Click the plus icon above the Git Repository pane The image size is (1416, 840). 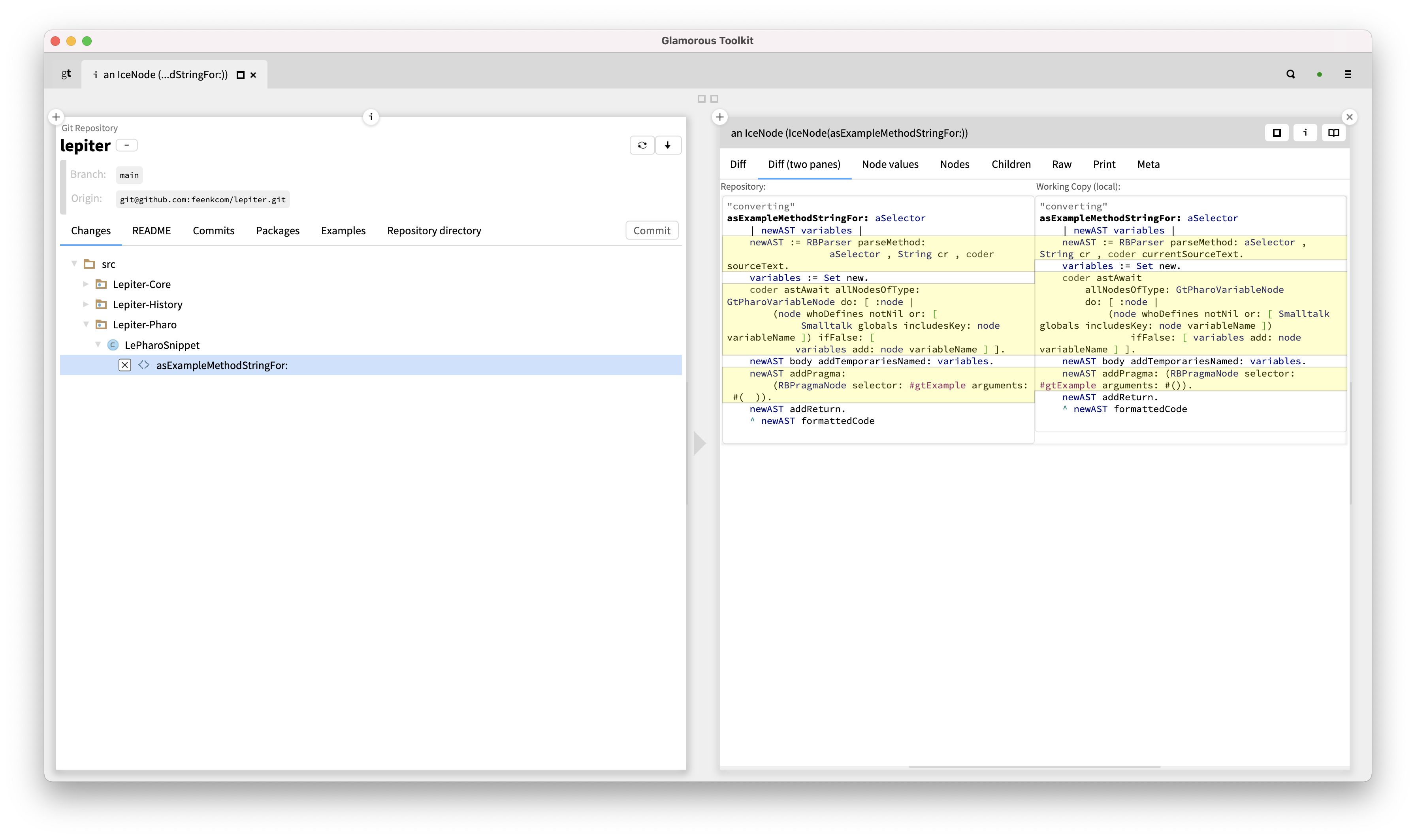tap(55, 117)
